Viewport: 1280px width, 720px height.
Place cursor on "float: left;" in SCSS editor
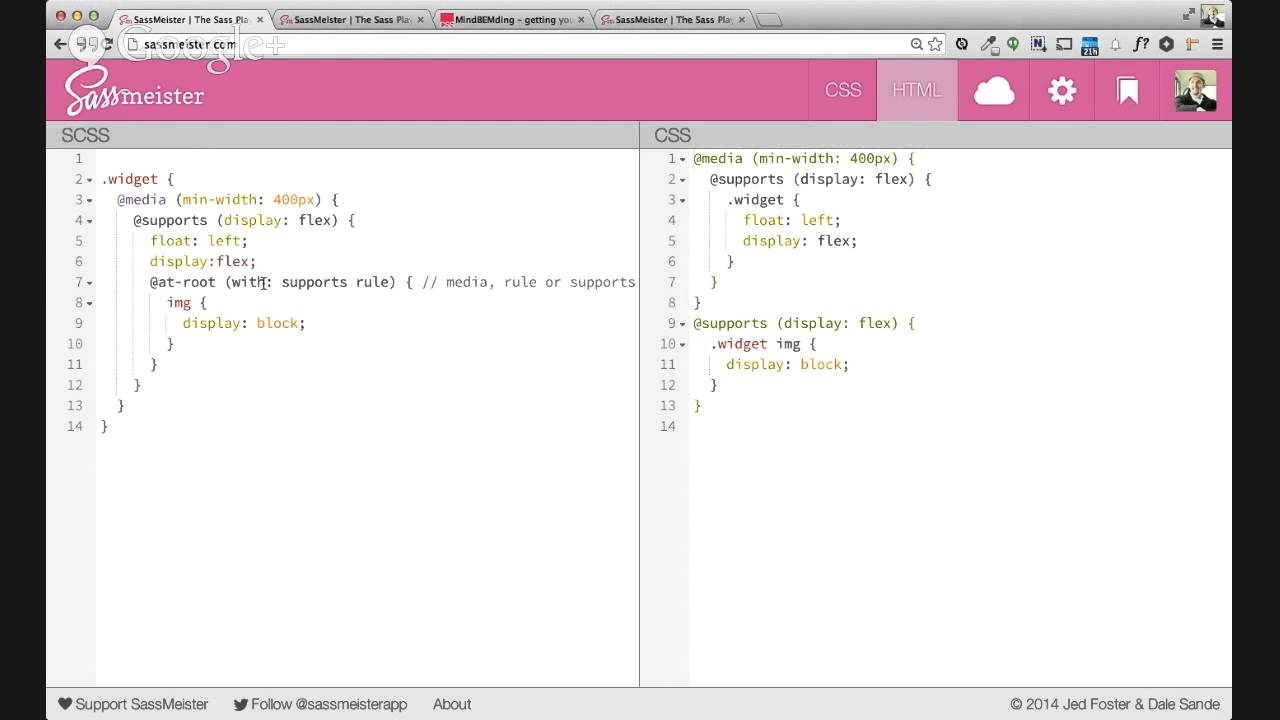(199, 241)
